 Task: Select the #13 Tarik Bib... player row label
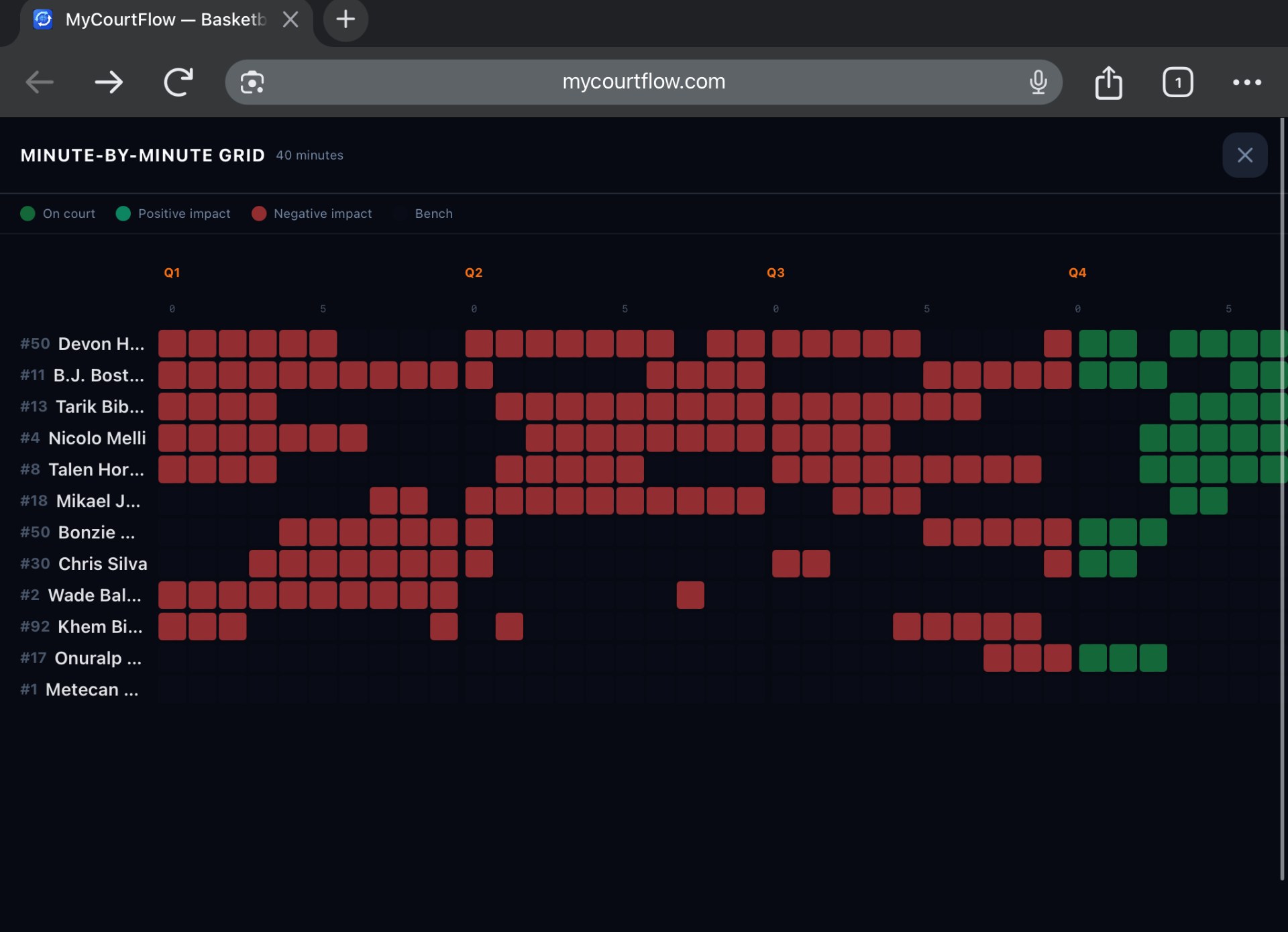click(83, 407)
